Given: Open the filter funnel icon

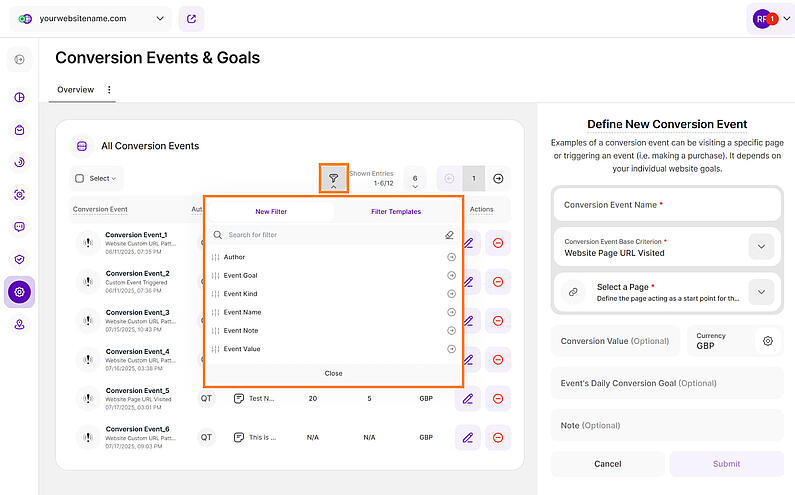Looking at the screenshot, I should click(334, 178).
